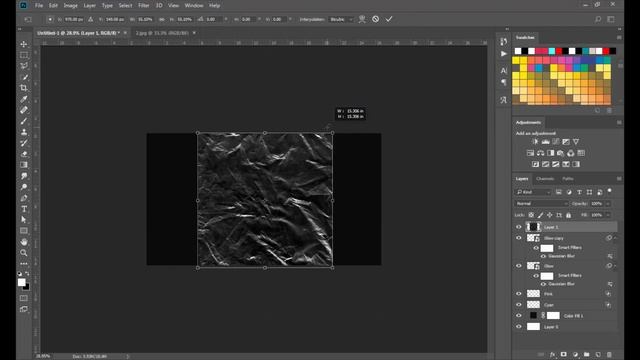Pick the cyan swatch in top swatch row
This screenshot has height=360, width=640.
coord(552,51)
